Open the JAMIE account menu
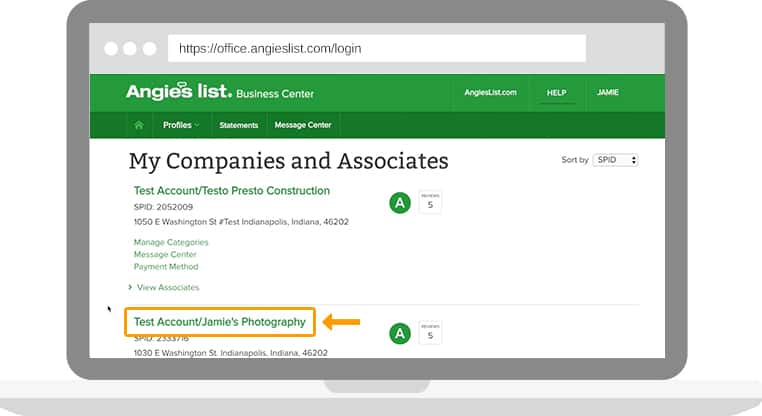 click(x=607, y=92)
